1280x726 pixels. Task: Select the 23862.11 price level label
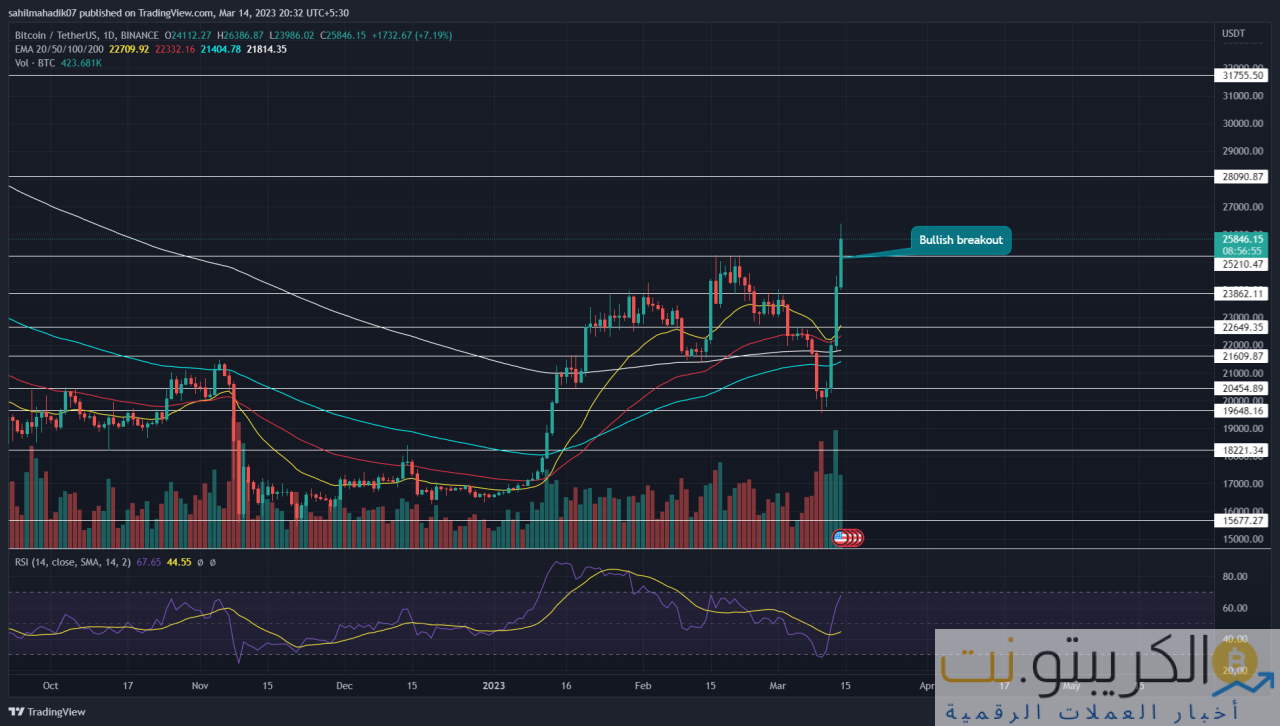pos(1243,294)
